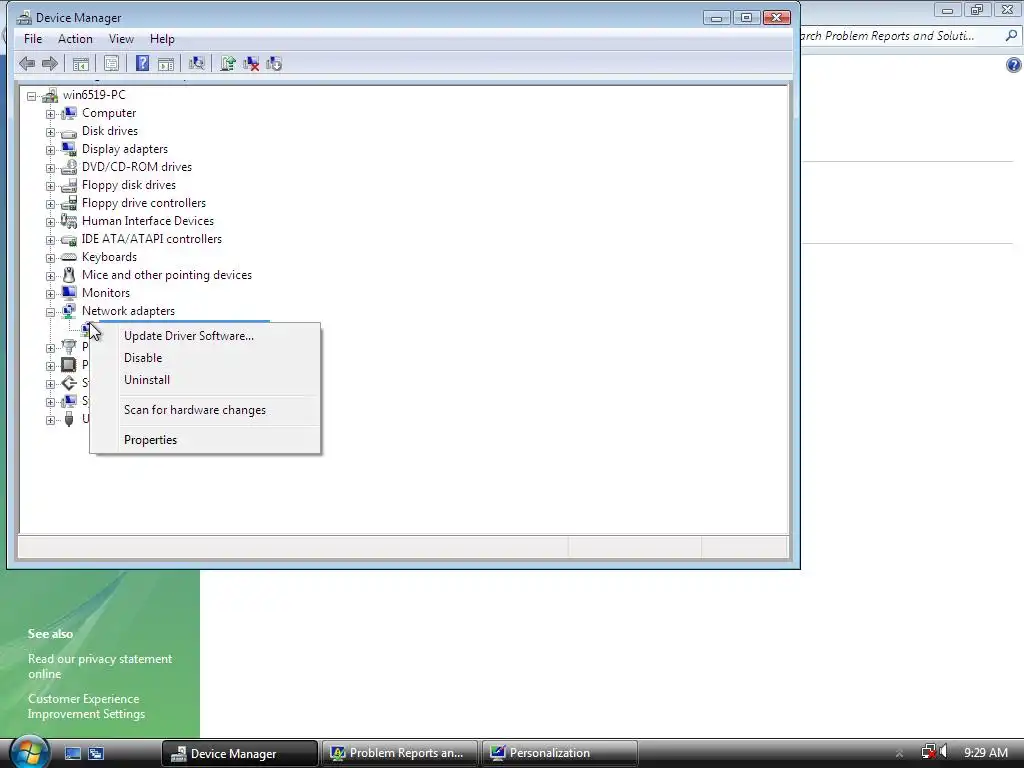Expand the Computer node
This screenshot has width=1024, height=768.
(50, 114)
